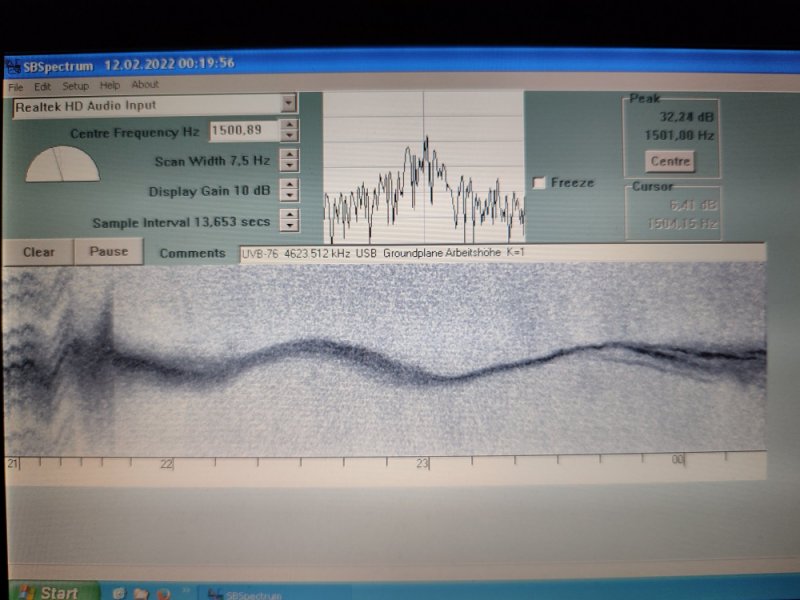800x600 pixels.
Task: Click the semicircular tuning dial gauge
Action: click(62, 166)
